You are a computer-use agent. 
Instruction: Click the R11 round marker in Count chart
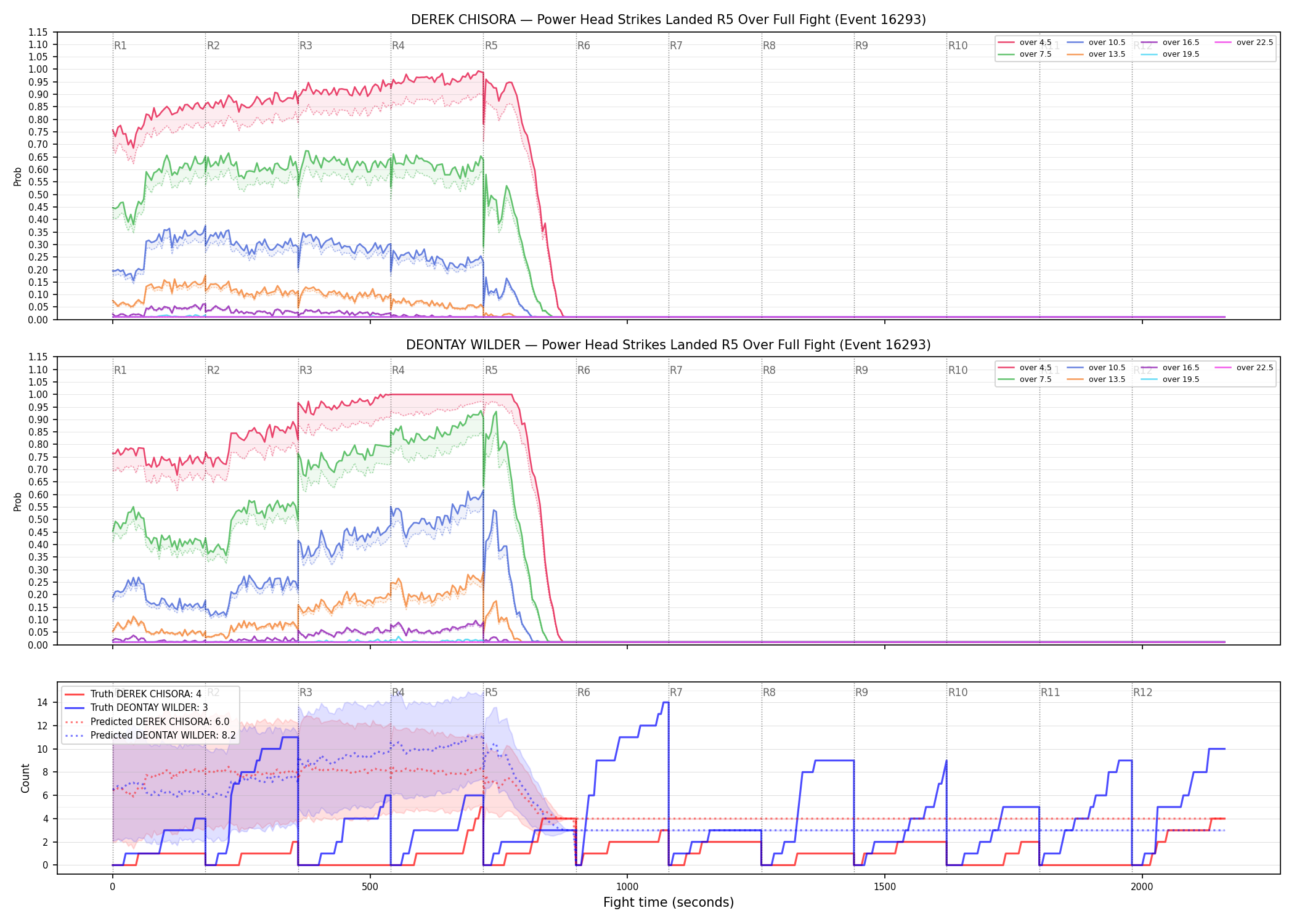pos(1051,692)
